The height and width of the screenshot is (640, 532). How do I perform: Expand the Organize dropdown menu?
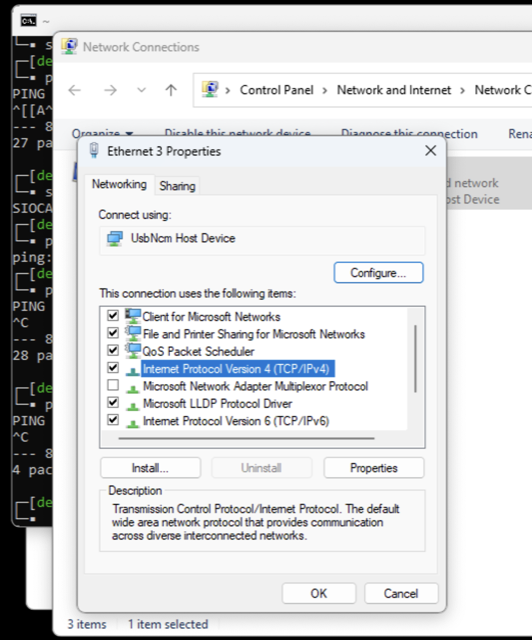click(x=102, y=133)
